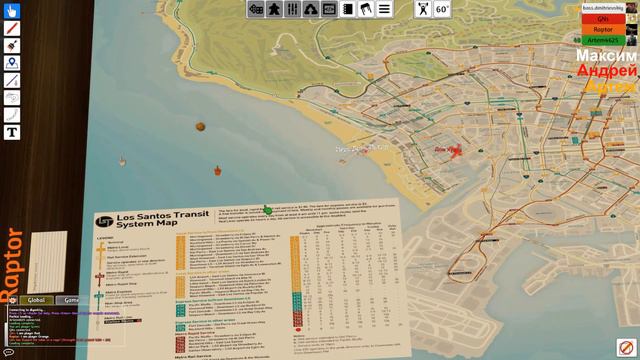Select the faded swirl sketch tool

12,98
